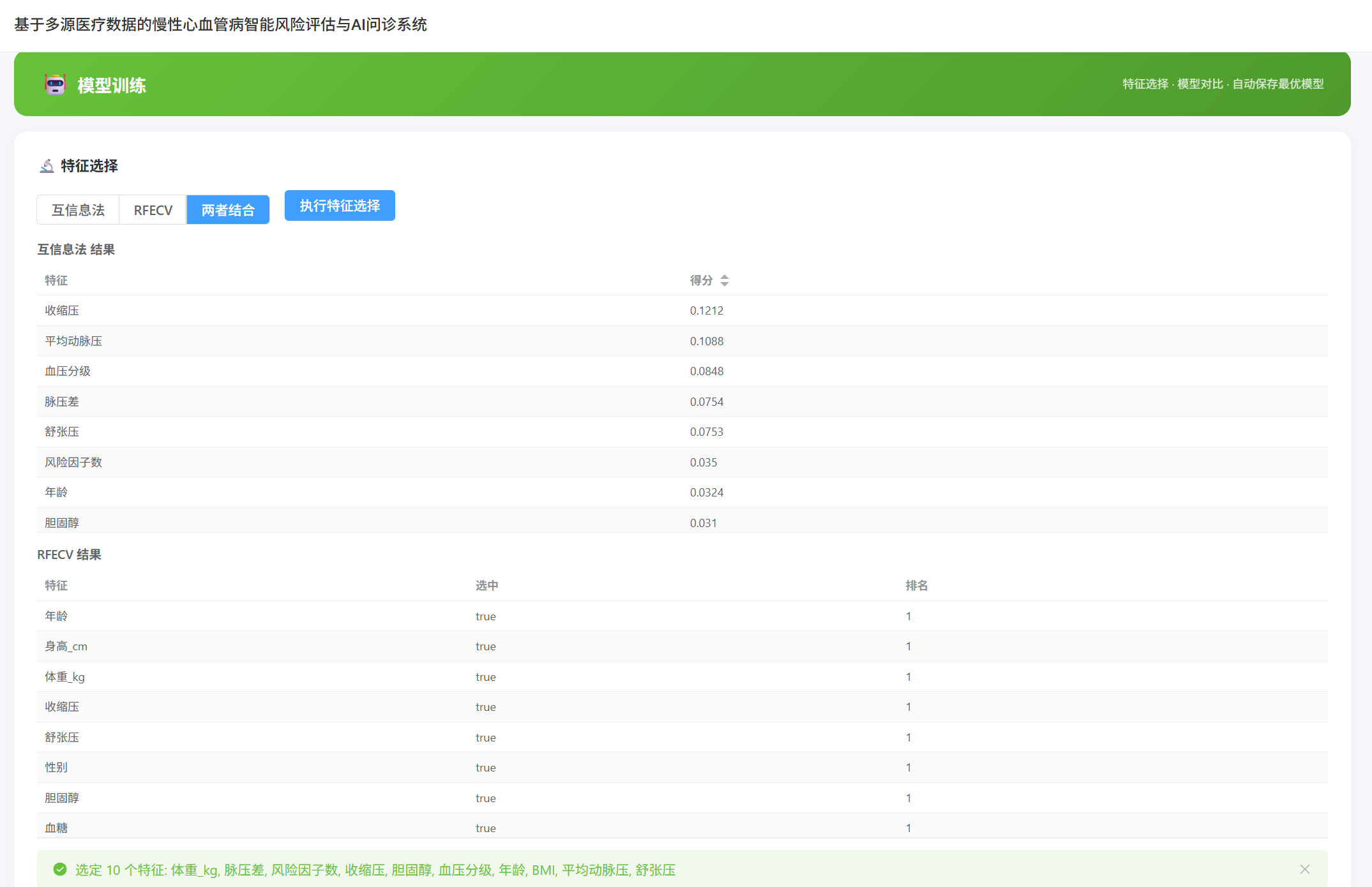Click the page title about 慢性心血管病 system
This screenshot has width=1372, height=887.
220,24
